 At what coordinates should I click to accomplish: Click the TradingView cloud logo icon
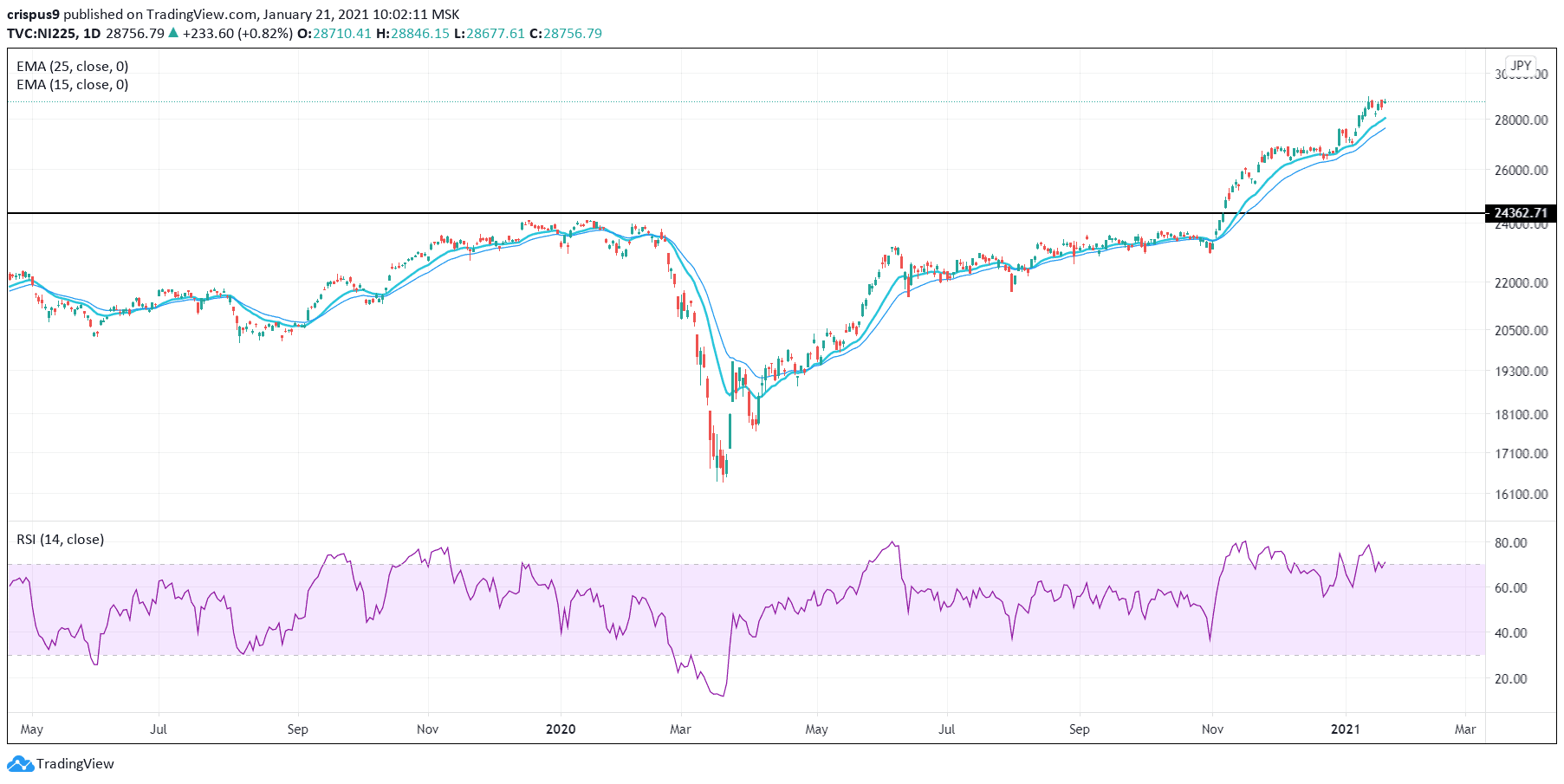[20, 764]
